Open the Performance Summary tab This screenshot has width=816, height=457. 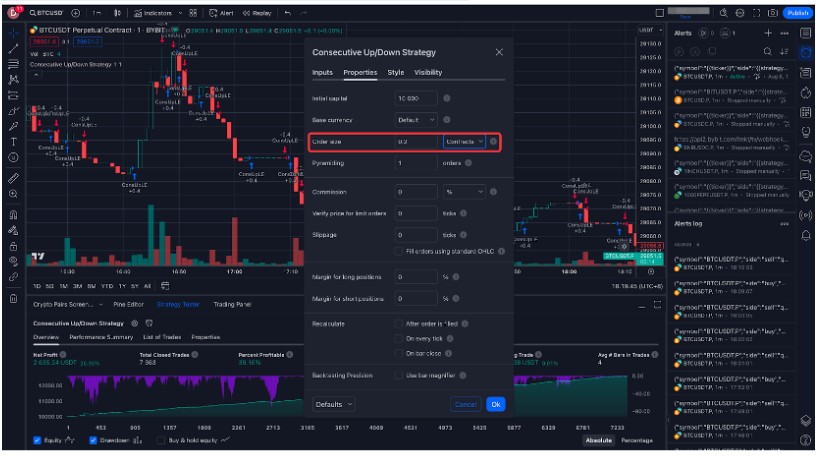pos(101,337)
